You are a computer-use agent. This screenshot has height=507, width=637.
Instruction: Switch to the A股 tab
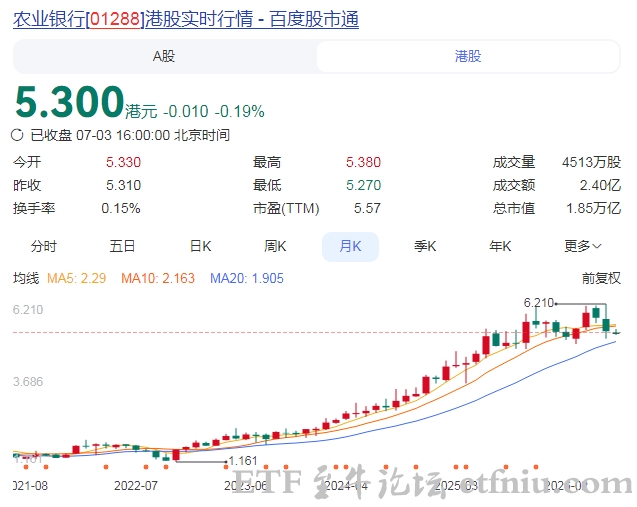164,56
